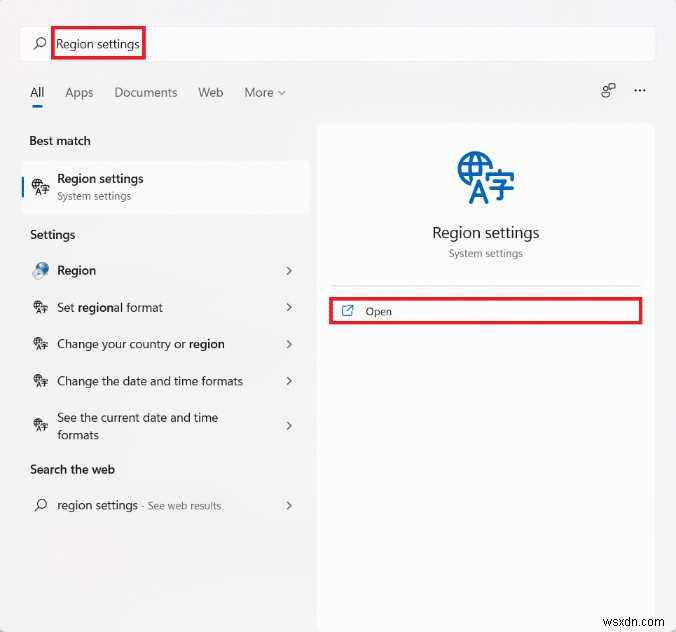Click the search input containing Region settings
Image resolution: width=676 pixels, height=632 pixels.
(x=338, y=44)
